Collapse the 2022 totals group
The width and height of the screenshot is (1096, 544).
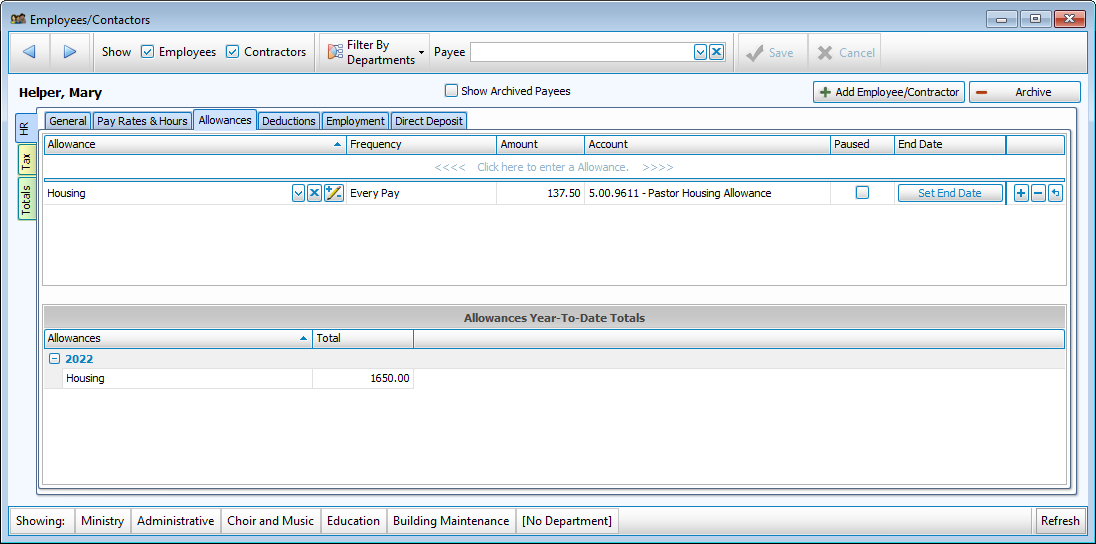click(x=55, y=359)
